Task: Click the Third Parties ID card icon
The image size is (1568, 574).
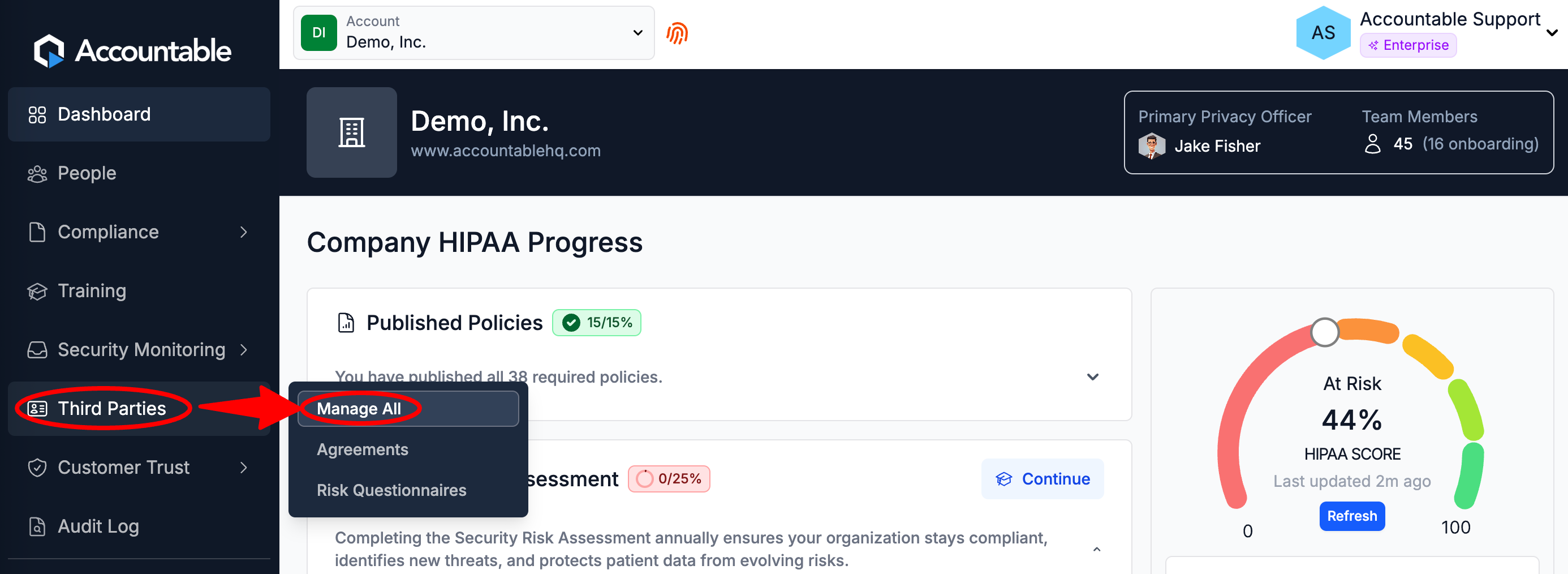Action: pyautogui.click(x=37, y=409)
